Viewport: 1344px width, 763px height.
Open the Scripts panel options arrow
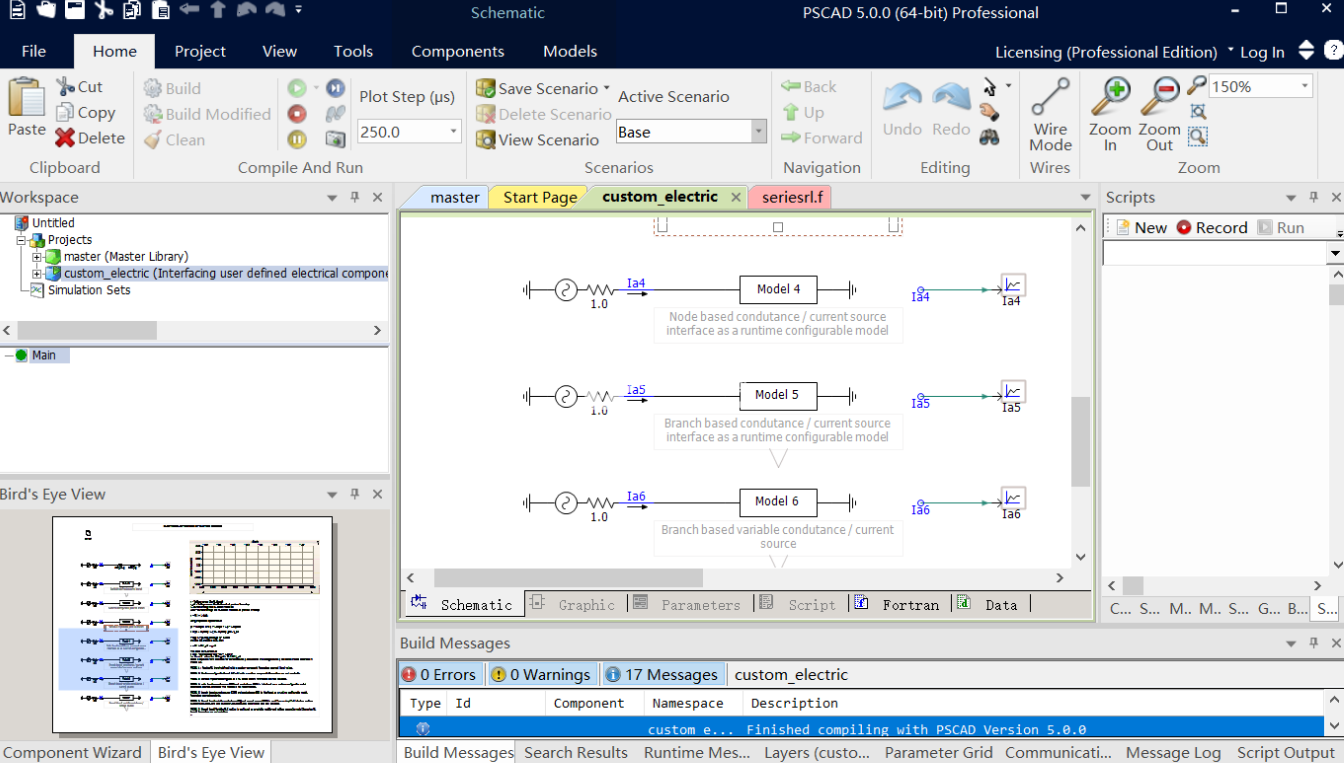click(x=1291, y=198)
